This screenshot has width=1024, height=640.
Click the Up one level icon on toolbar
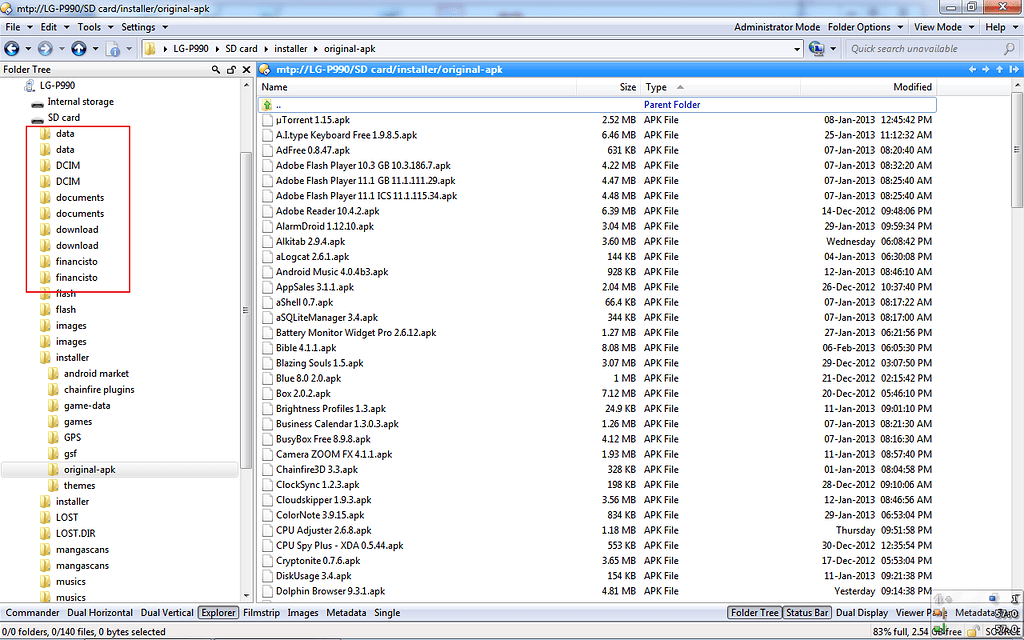78,49
